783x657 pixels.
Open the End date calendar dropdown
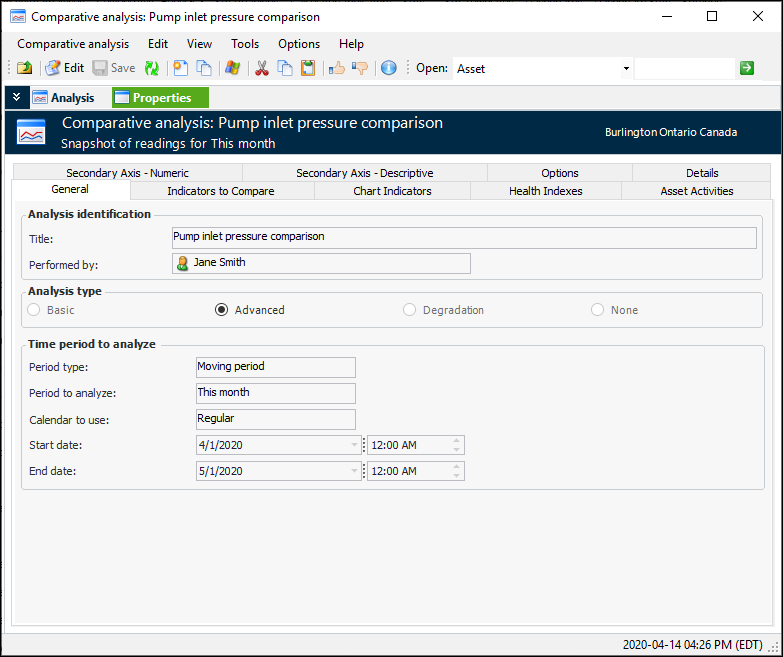pos(354,471)
